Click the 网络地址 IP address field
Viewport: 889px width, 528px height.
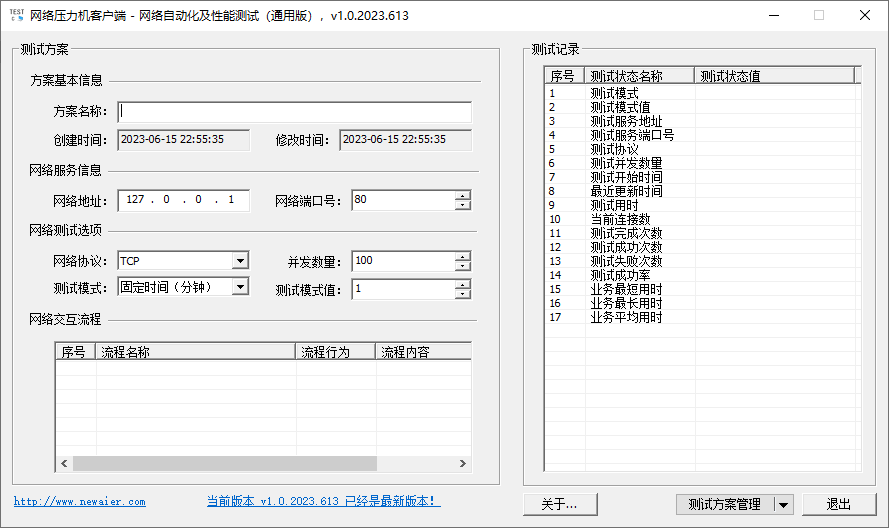coord(183,200)
